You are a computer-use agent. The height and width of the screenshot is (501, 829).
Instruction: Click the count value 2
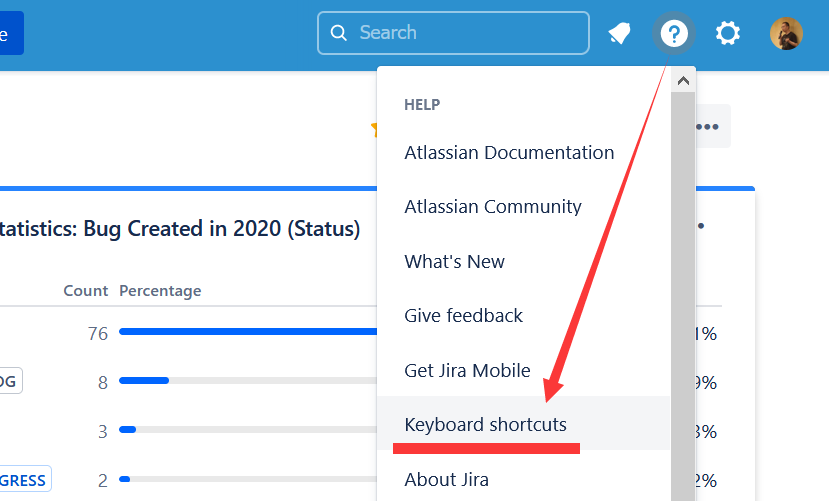click(x=103, y=480)
